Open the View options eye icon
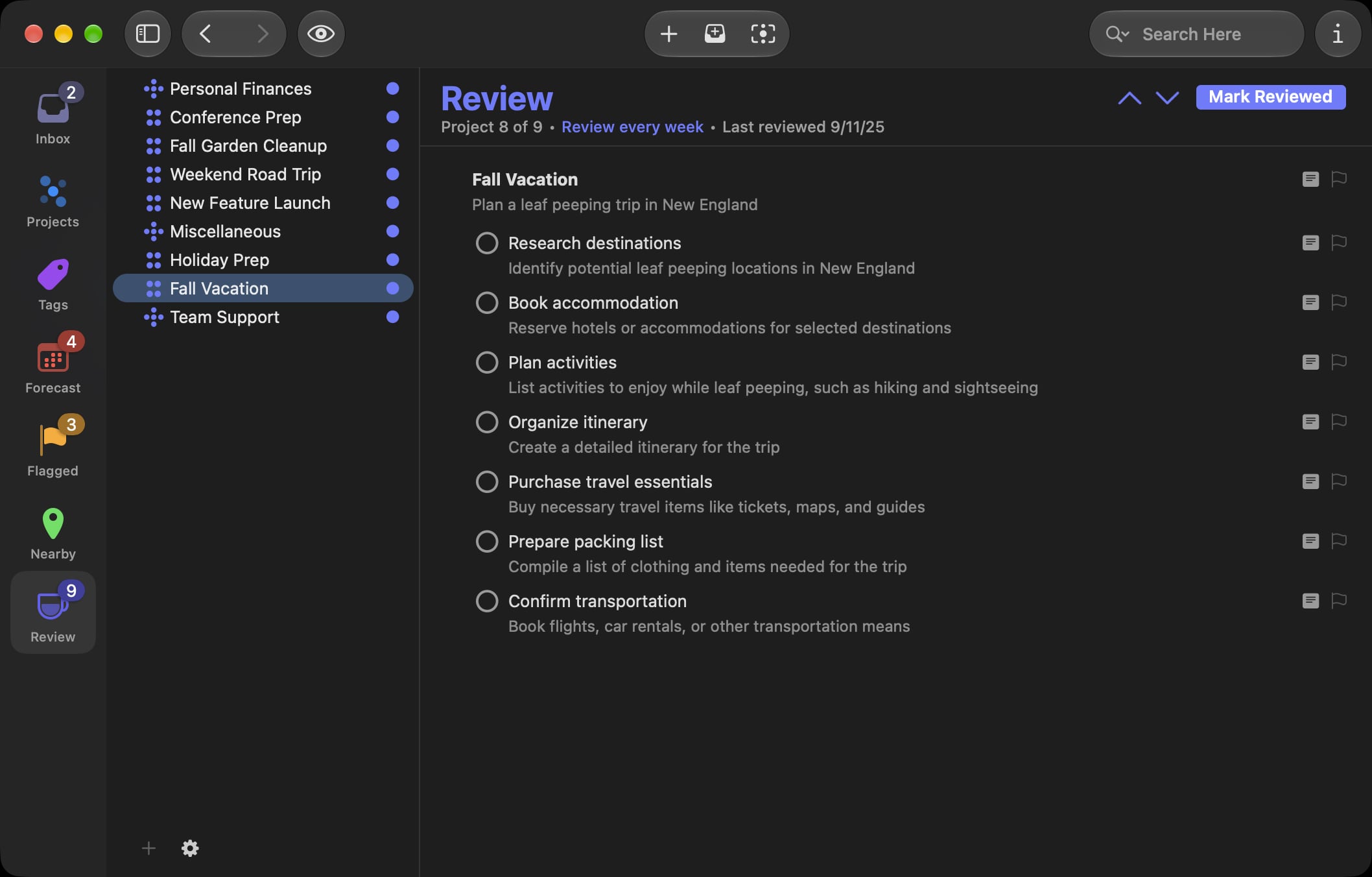1372x877 pixels. (x=321, y=34)
